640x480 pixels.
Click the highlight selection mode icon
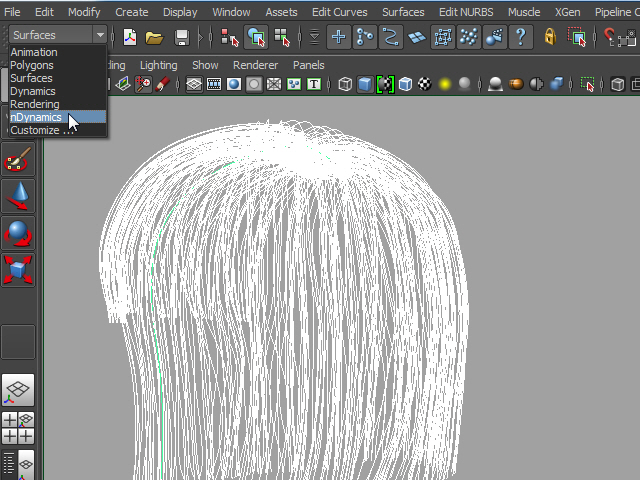[577, 37]
